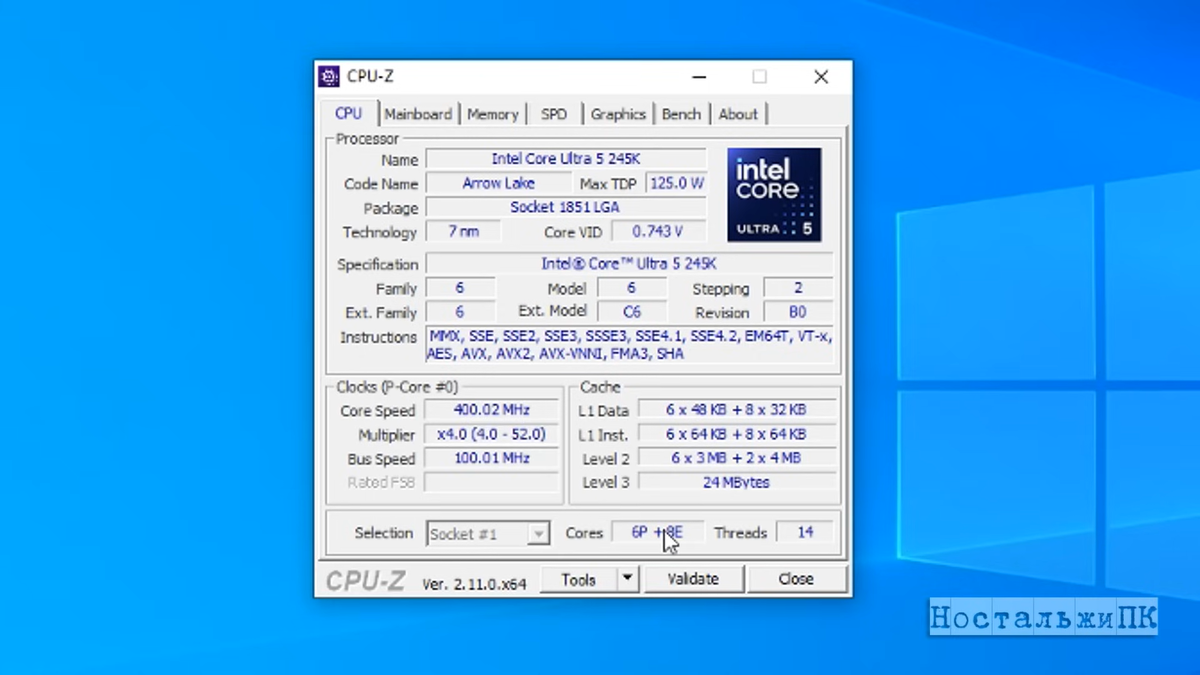Click the Core Speed value field
1200x675 pixels.
[492, 410]
